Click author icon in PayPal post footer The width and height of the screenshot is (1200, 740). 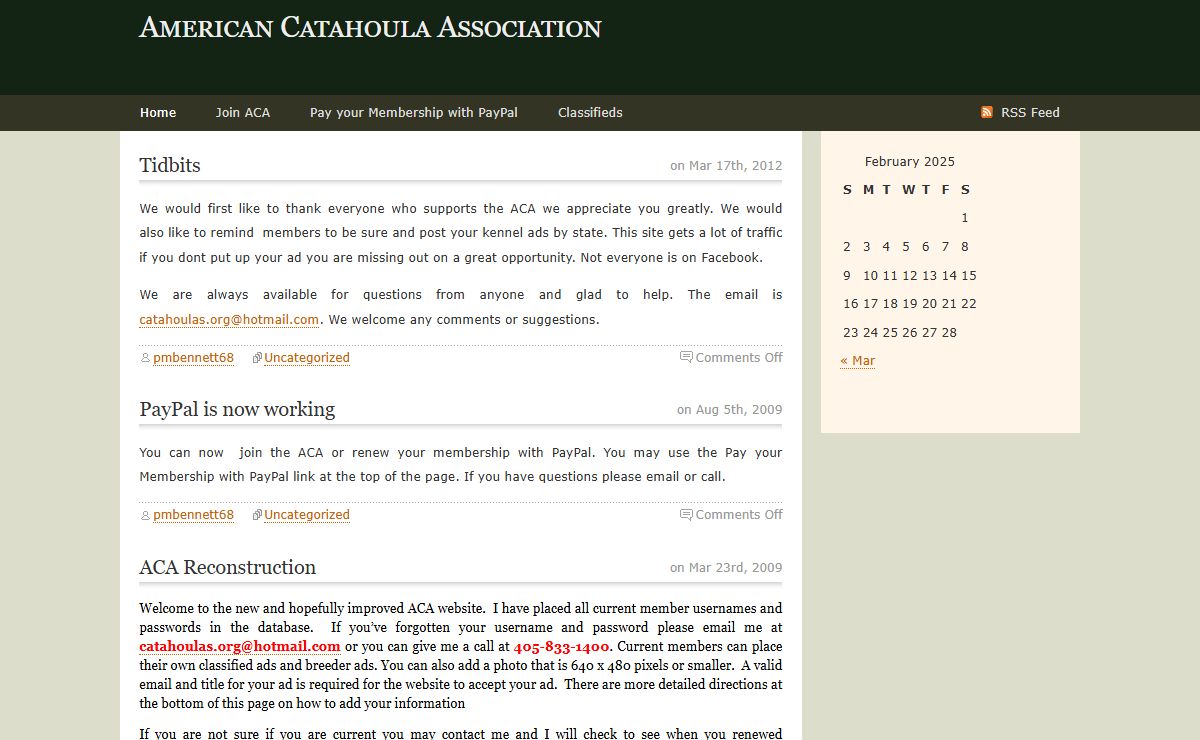[x=145, y=515]
